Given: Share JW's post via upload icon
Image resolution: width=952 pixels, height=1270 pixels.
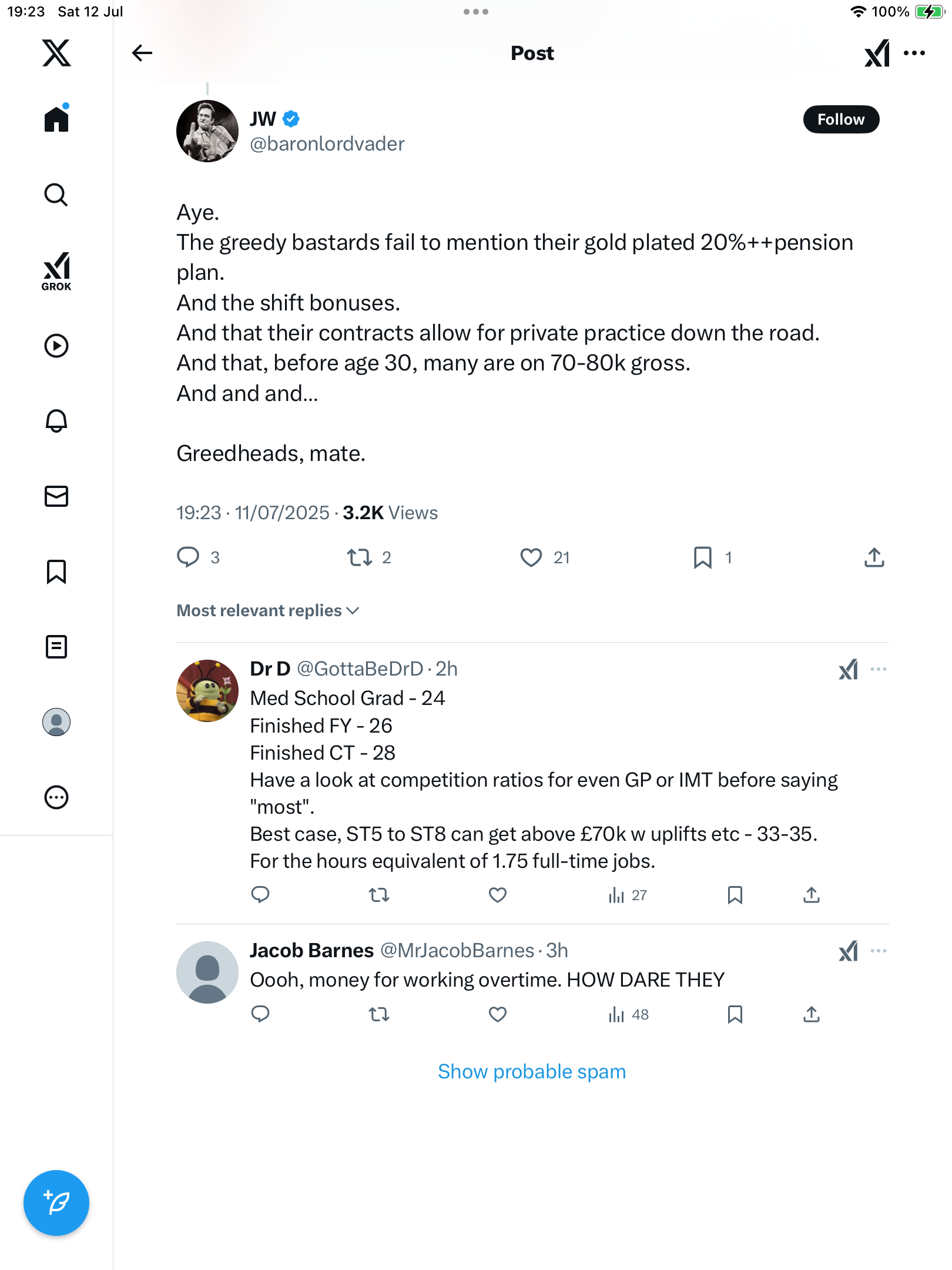Looking at the screenshot, I should click(874, 557).
